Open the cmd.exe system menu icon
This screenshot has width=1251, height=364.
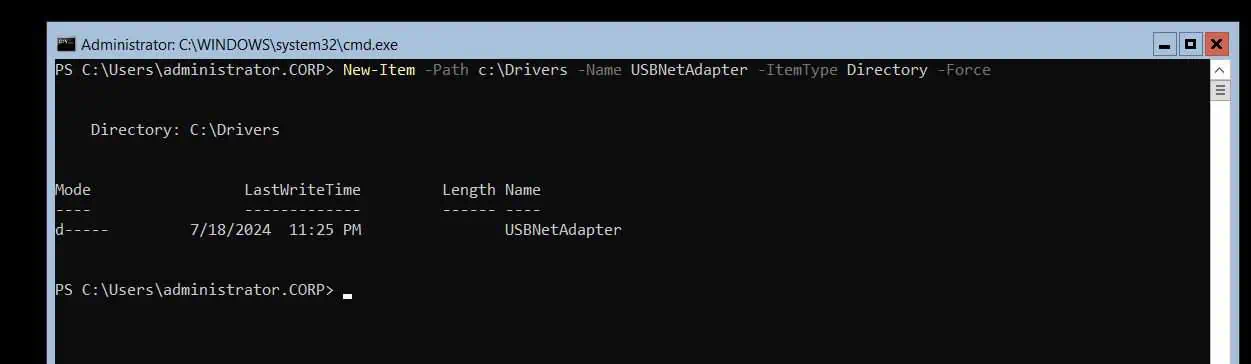pyautogui.click(x=66, y=45)
